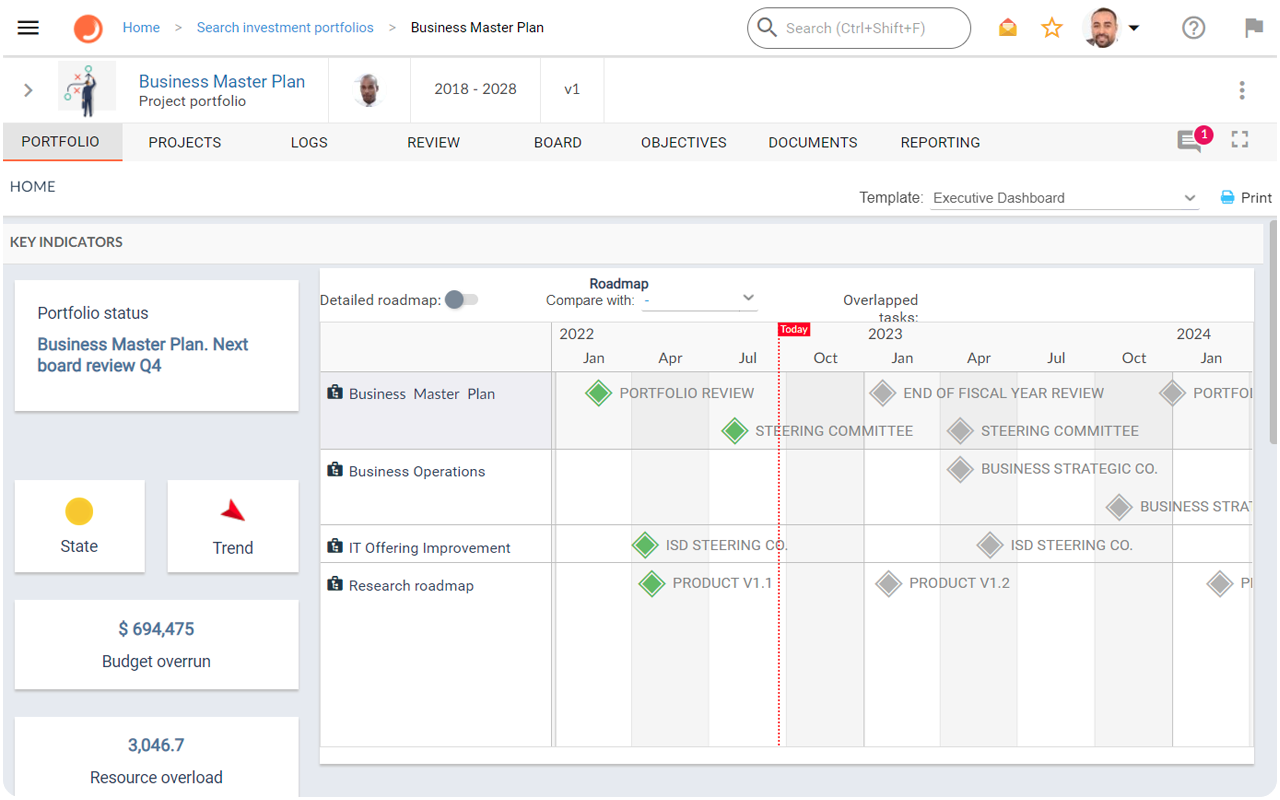Viewport: 1280px width, 800px height.
Task: Open comments using the chat bubble icon
Action: (1189, 141)
